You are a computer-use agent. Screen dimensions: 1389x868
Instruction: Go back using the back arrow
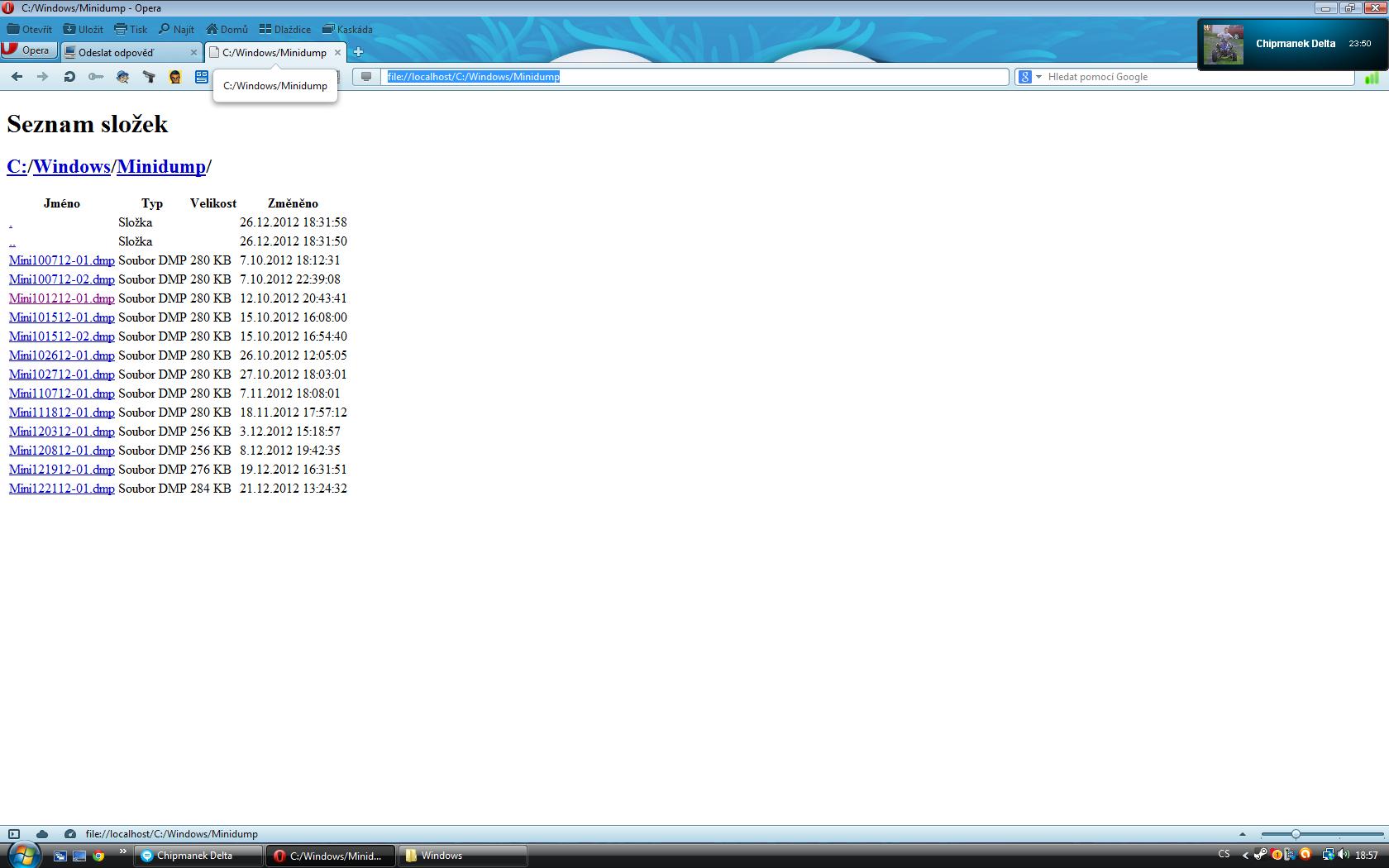pyautogui.click(x=17, y=77)
